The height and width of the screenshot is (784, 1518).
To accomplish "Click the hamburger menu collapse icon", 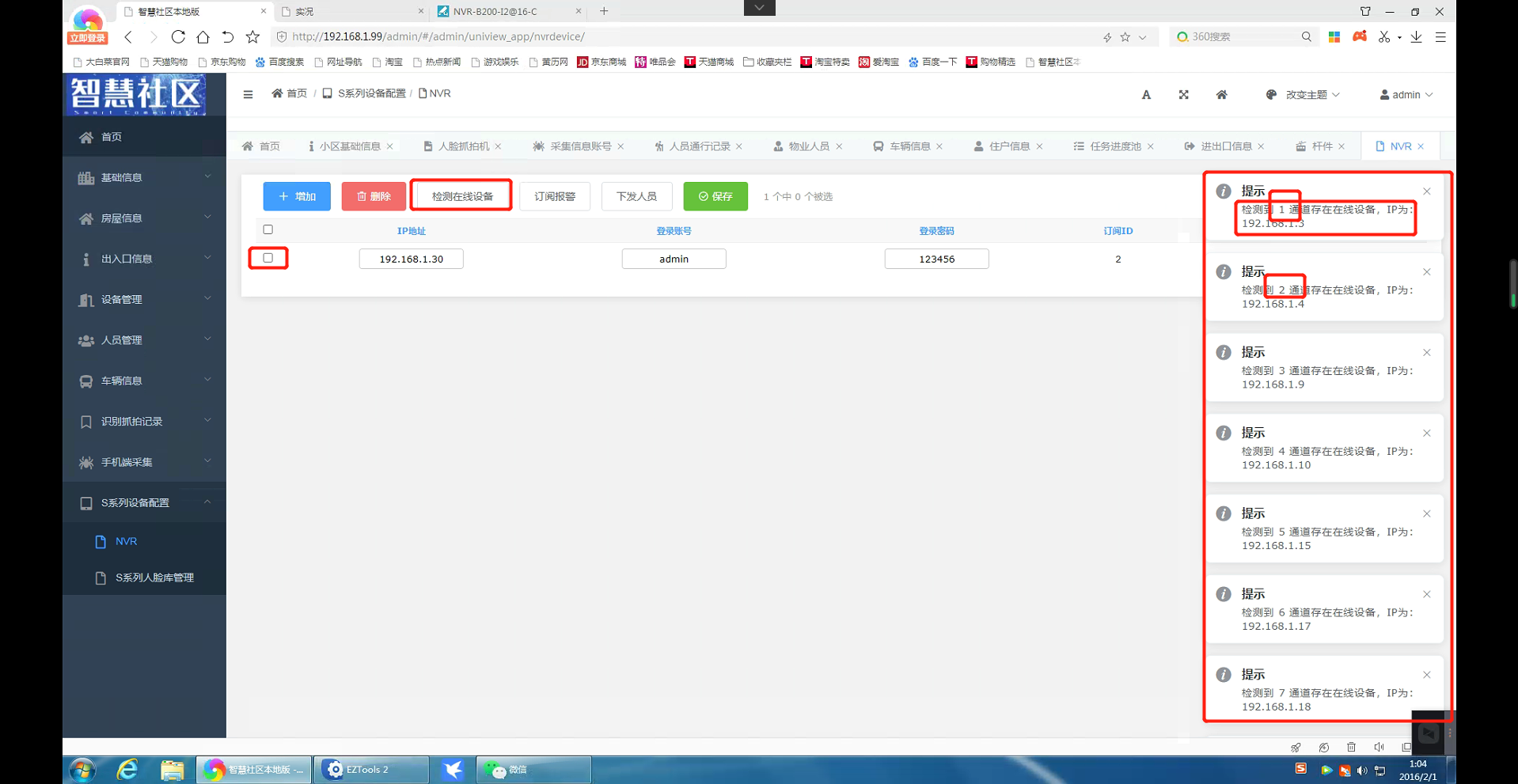I will [x=248, y=94].
